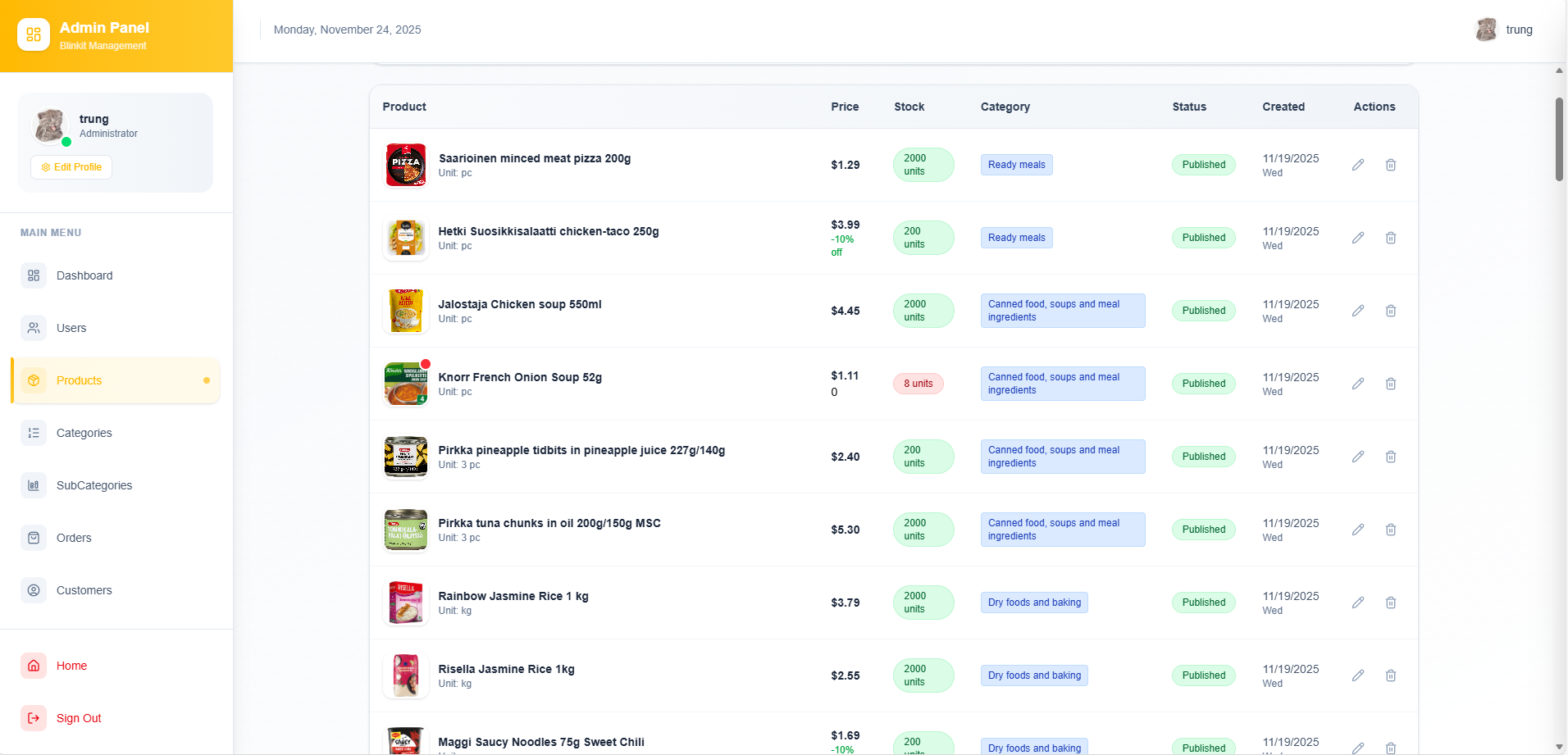Click the Home link in sidebar
The width and height of the screenshot is (1568, 755).
(116, 666)
